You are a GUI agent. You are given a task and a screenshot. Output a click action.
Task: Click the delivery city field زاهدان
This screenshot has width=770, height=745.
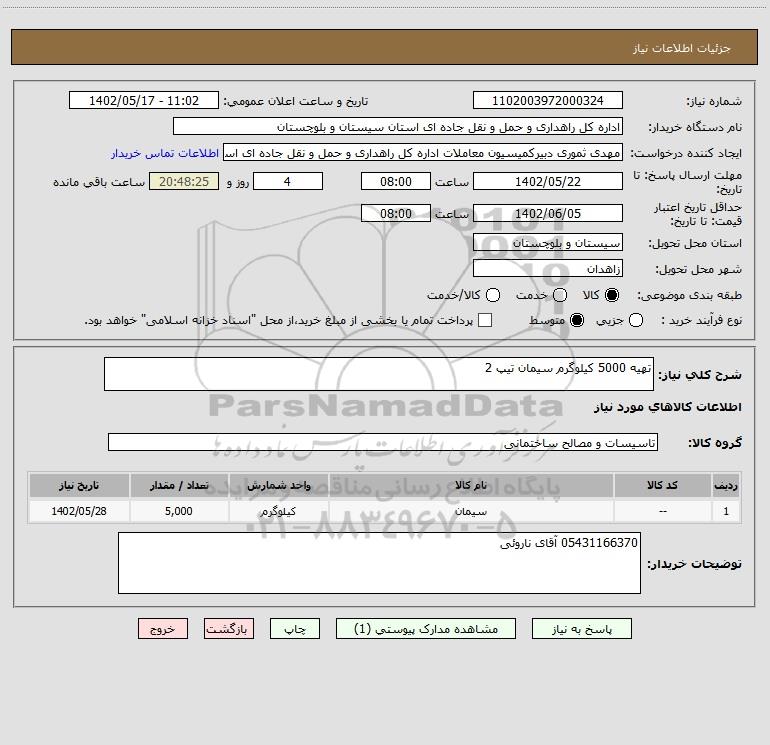click(548, 269)
